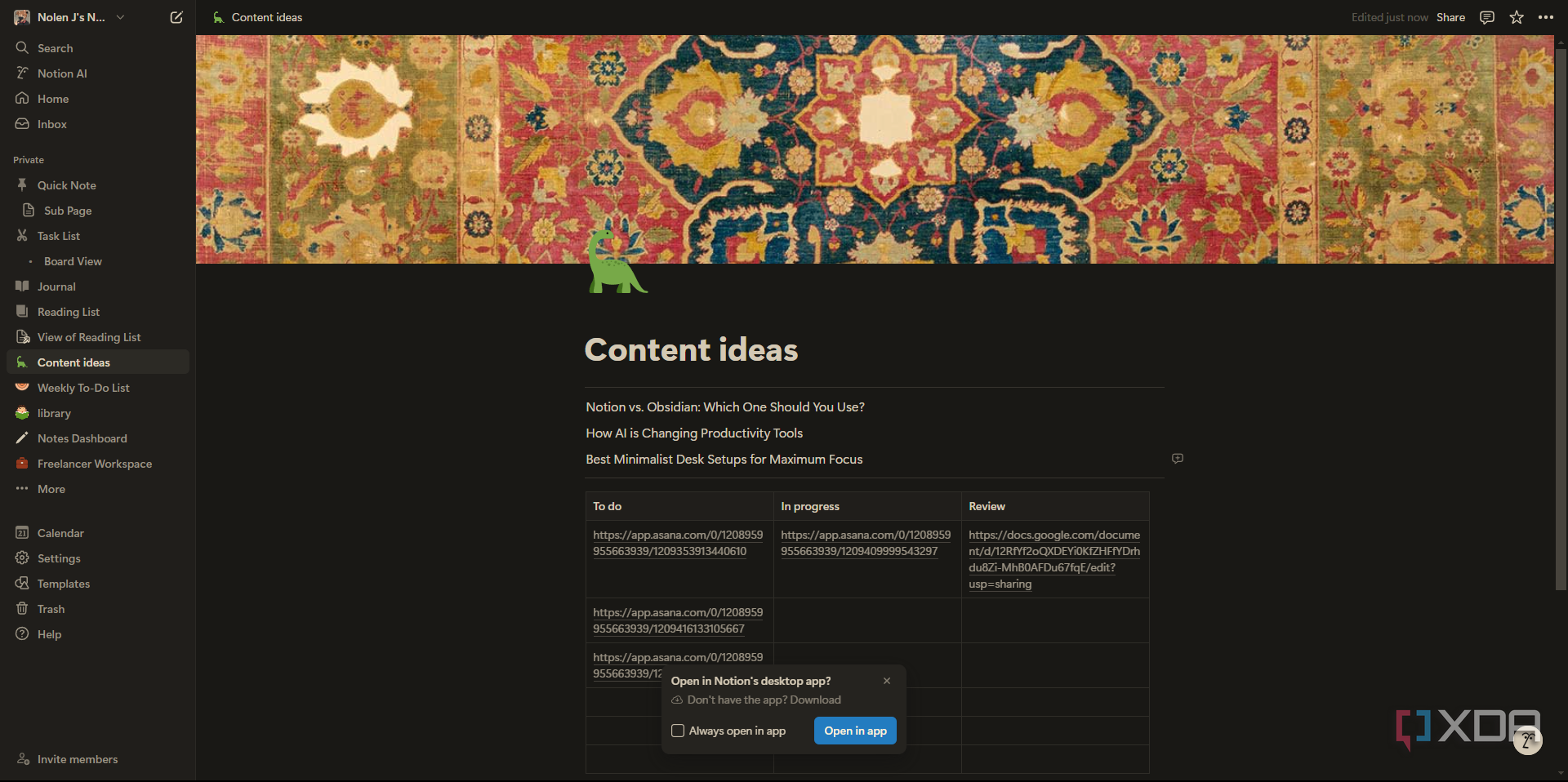The height and width of the screenshot is (782, 1568).
Task: Click the Private section header
Action: pos(29,160)
